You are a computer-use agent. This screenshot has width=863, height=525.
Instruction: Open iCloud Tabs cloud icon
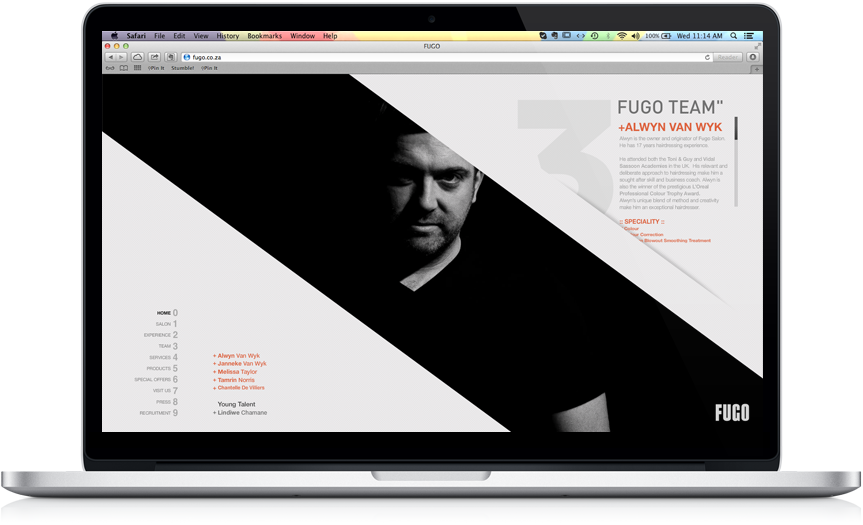click(x=138, y=57)
